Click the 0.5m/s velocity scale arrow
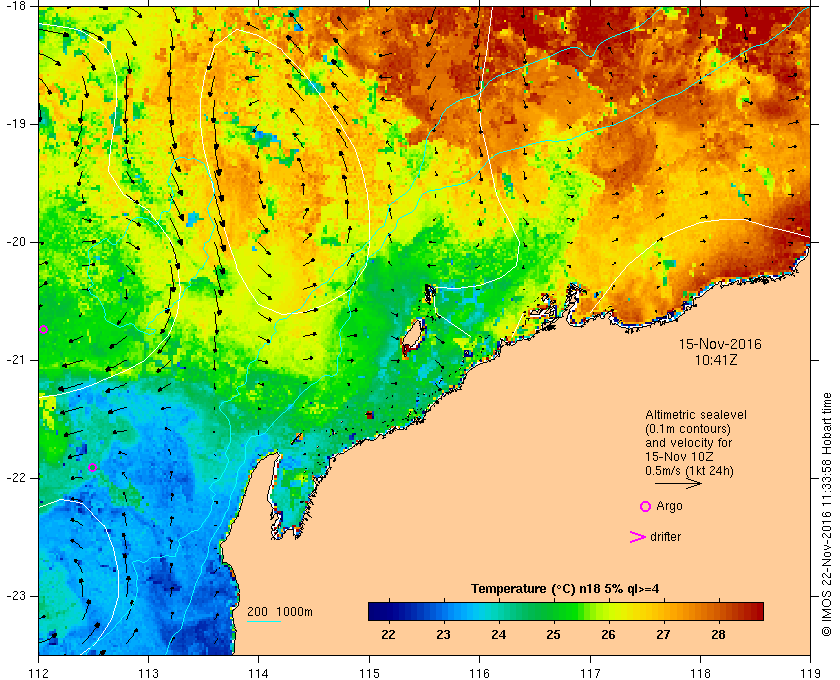Screen dimensions: 840x680 tap(678, 483)
